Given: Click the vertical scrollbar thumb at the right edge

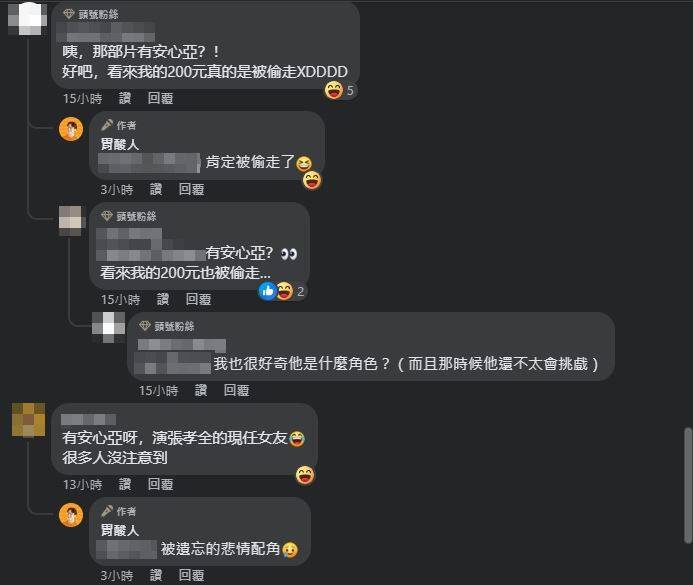Looking at the screenshot, I should [688, 485].
